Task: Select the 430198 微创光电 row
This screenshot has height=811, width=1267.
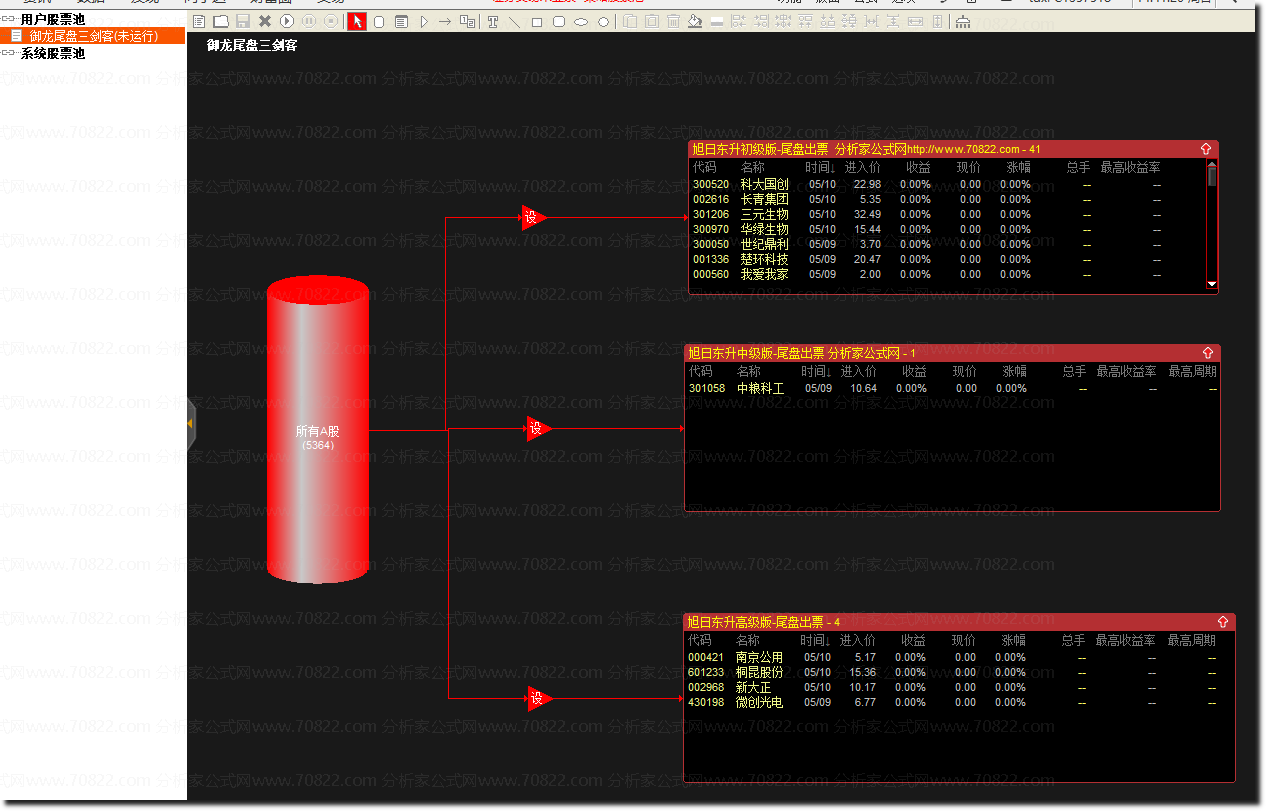Action: click(x=959, y=703)
